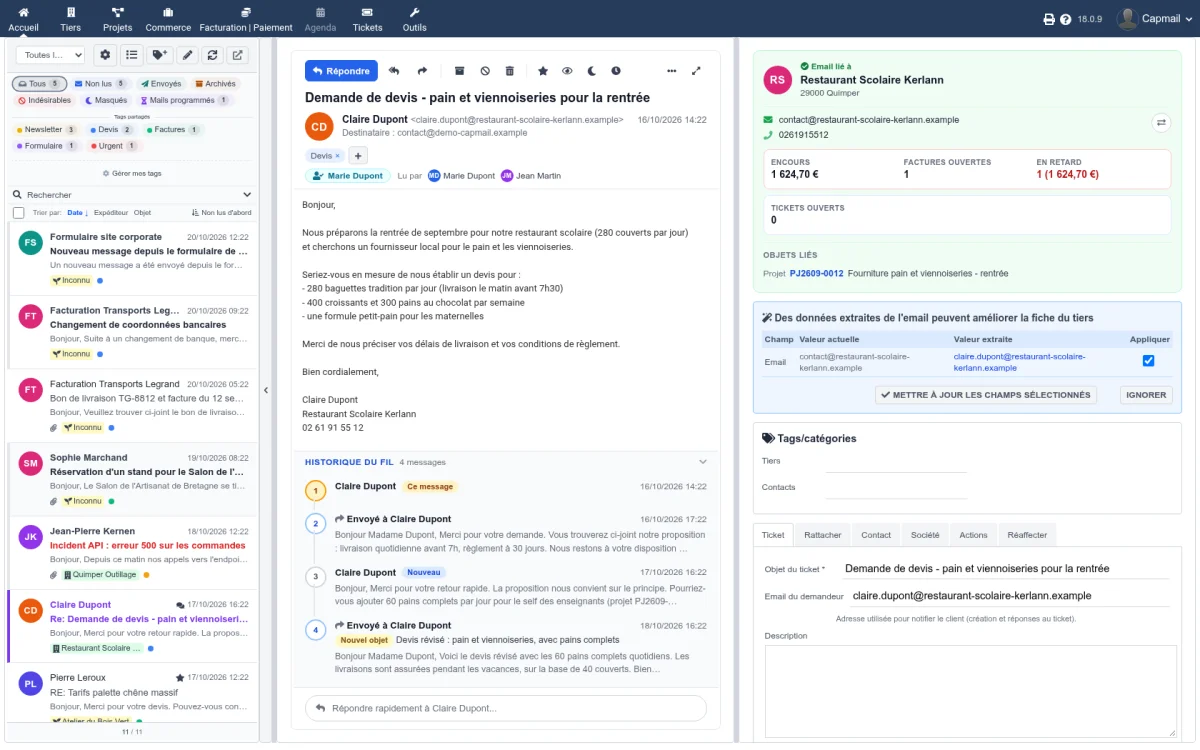This screenshot has width=1200, height=750.
Task: Collapse the Historique du fil section
Action: coord(703,462)
